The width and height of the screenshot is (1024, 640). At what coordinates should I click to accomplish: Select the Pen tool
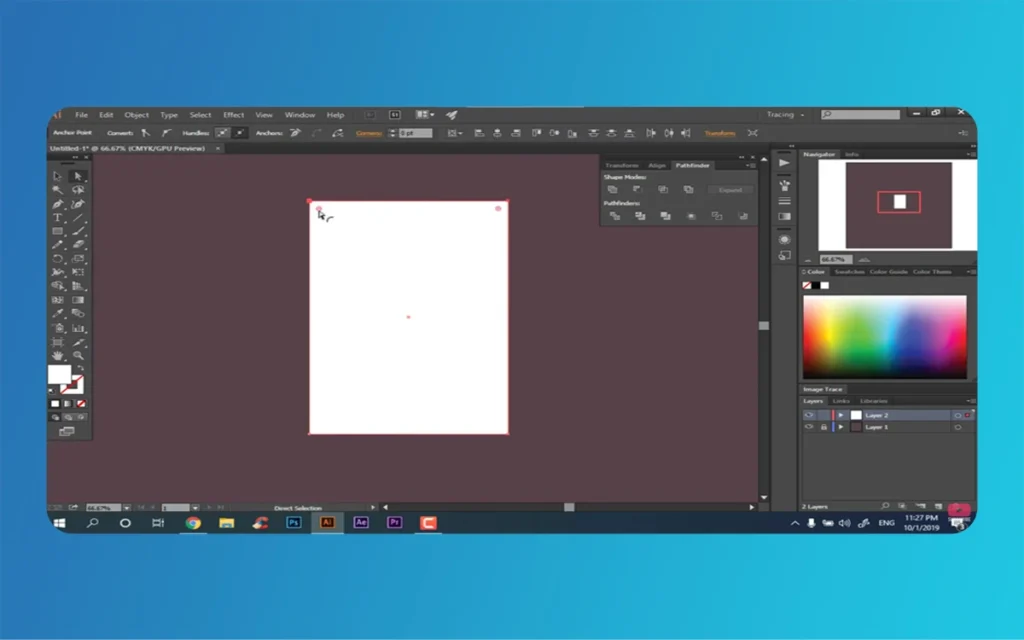coord(58,203)
